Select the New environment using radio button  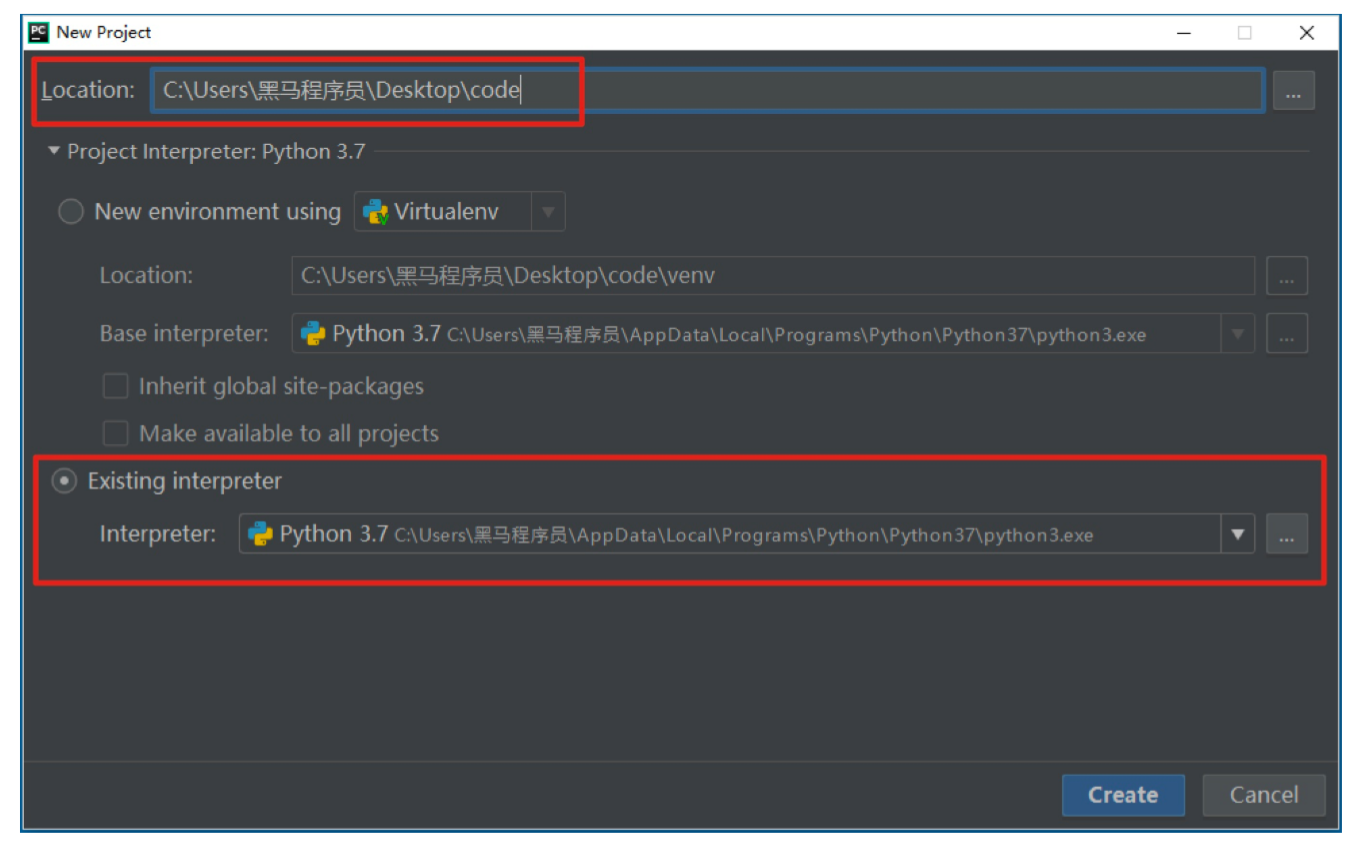pyautogui.click(x=70, y=212)
